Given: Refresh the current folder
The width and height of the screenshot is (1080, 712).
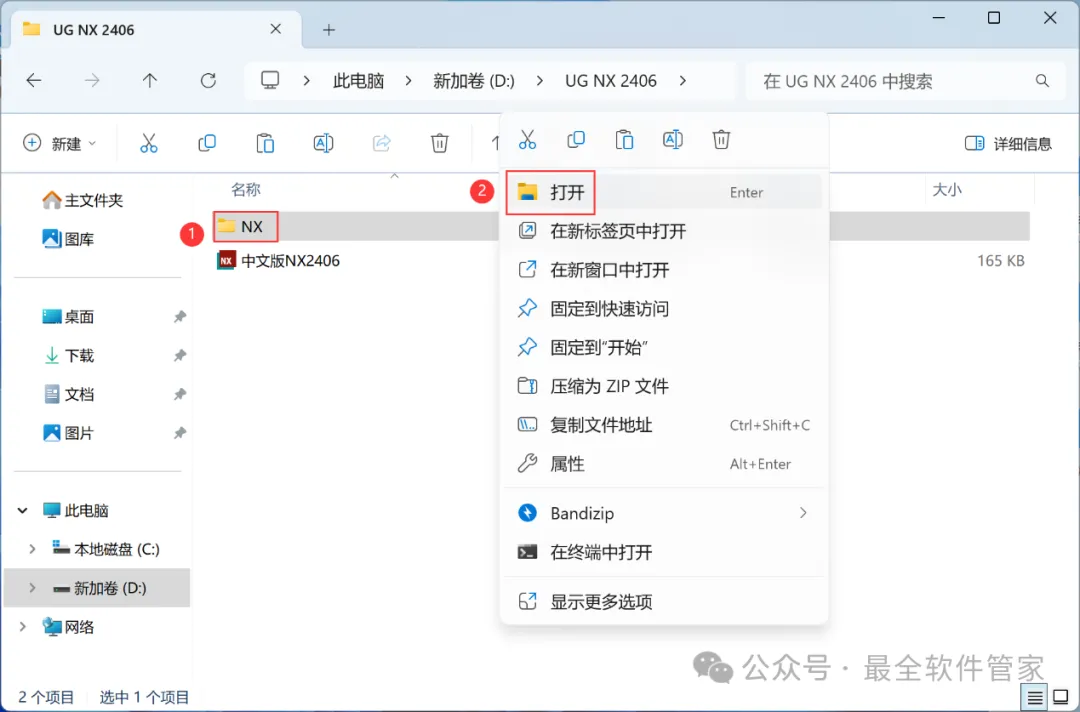Looking at the screenshot, I should point(208,81).
